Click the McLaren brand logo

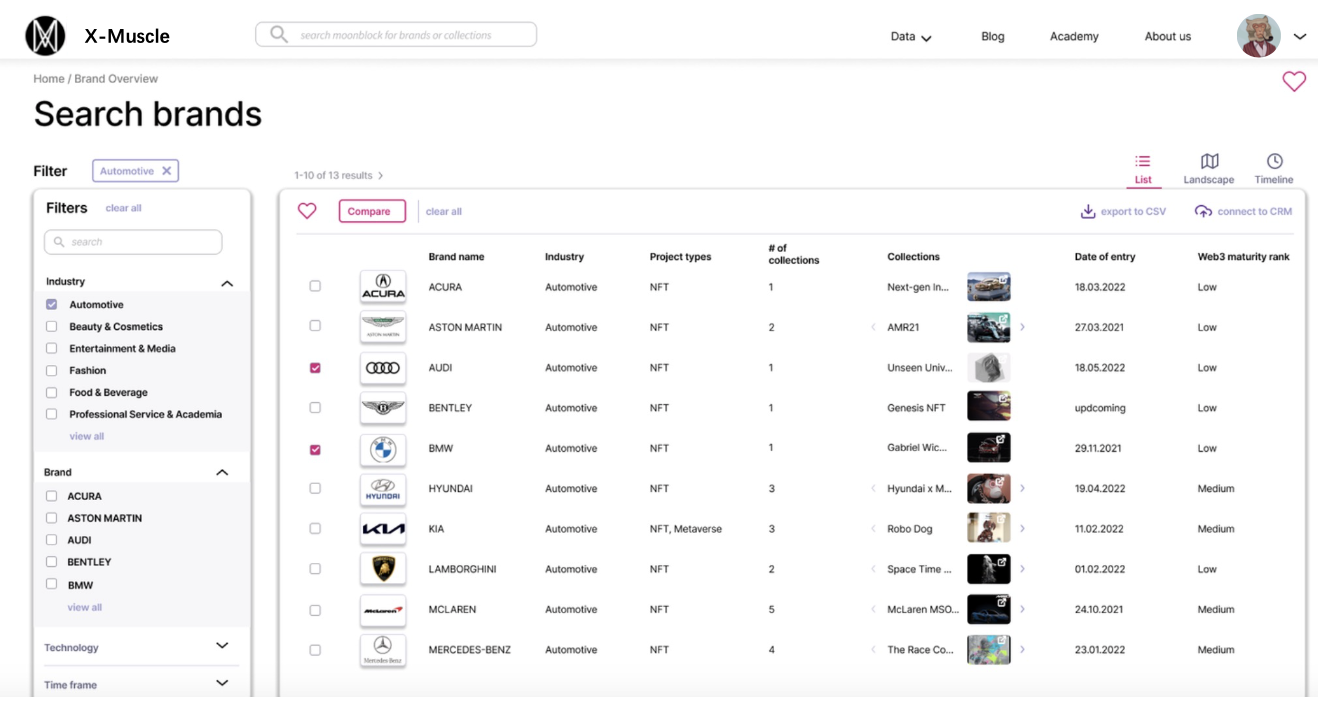[383, 610]
